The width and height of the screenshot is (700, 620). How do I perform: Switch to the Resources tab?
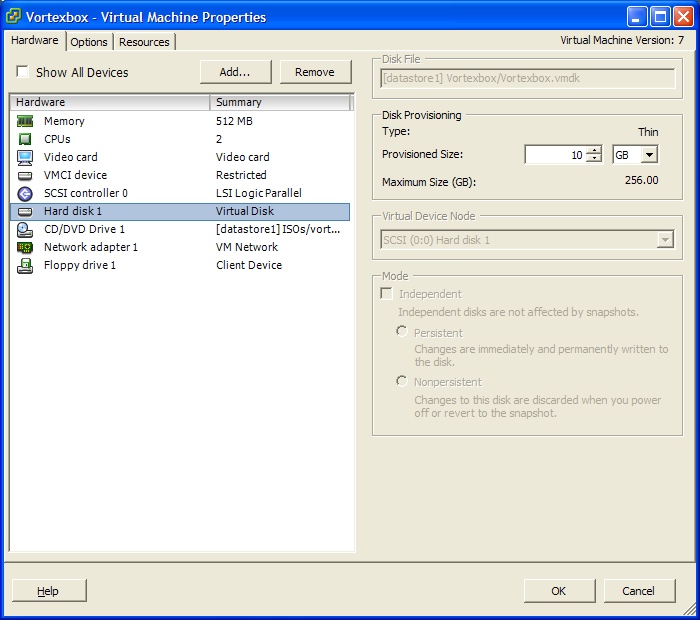(144, 42)
